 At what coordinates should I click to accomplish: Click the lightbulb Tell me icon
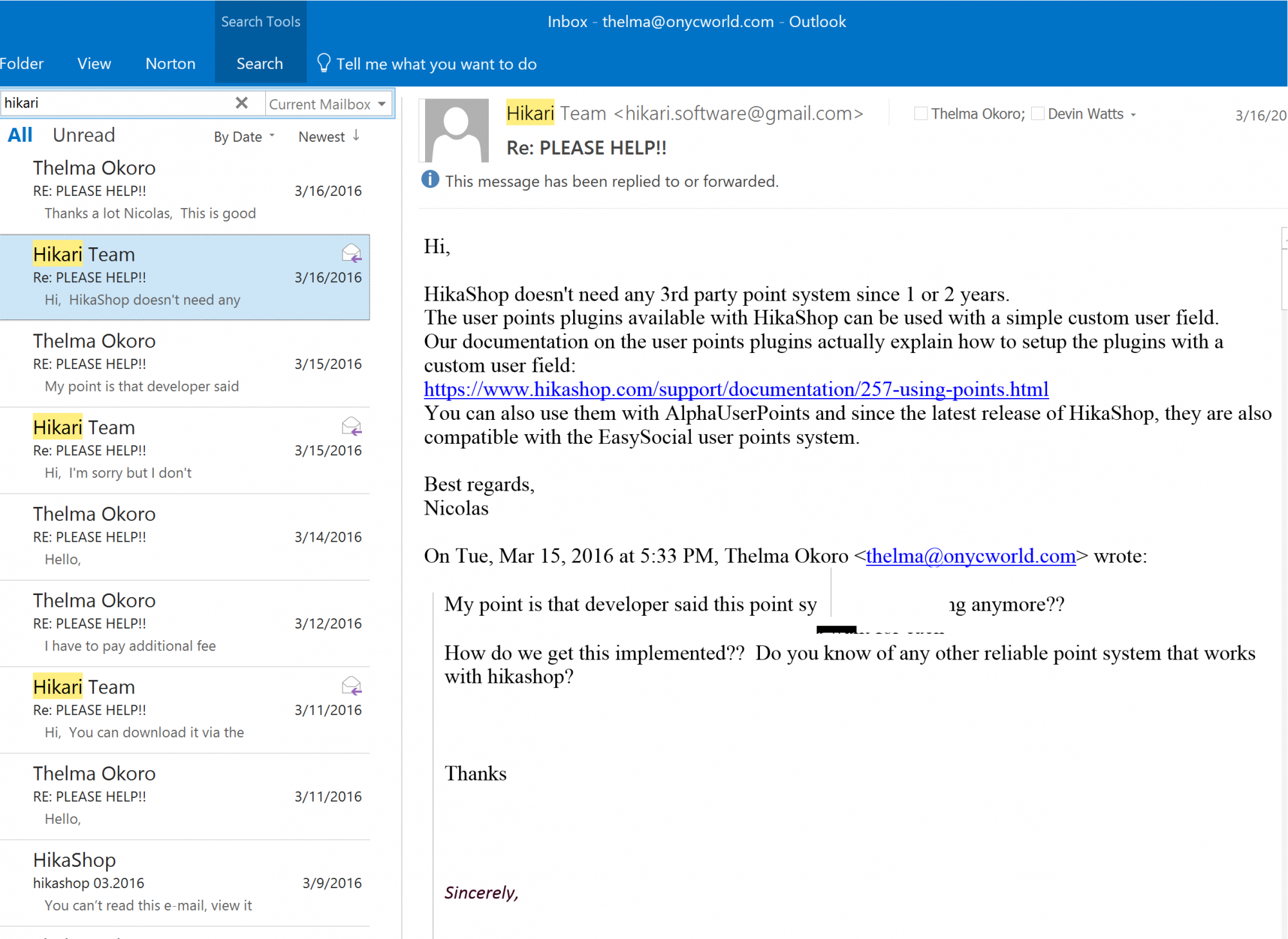(323, 63)
